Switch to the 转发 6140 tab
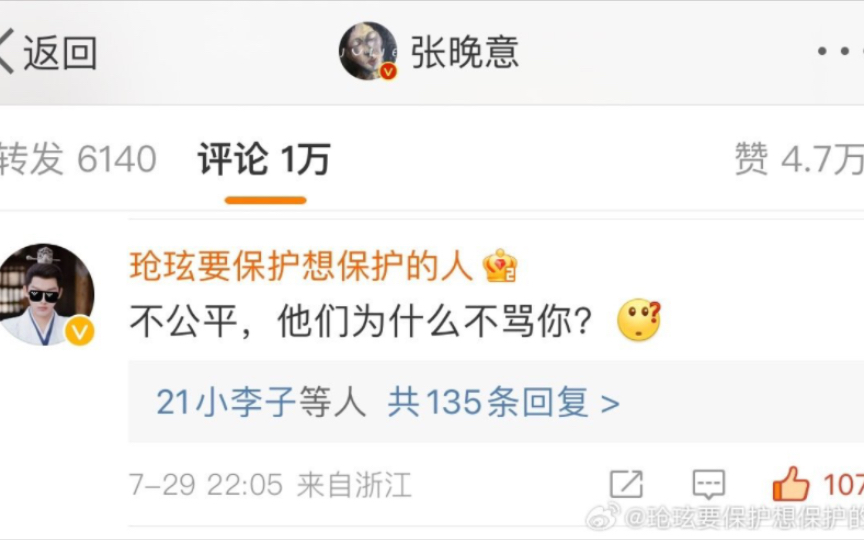Screen dimensions: 864x540 pos(78,159)
